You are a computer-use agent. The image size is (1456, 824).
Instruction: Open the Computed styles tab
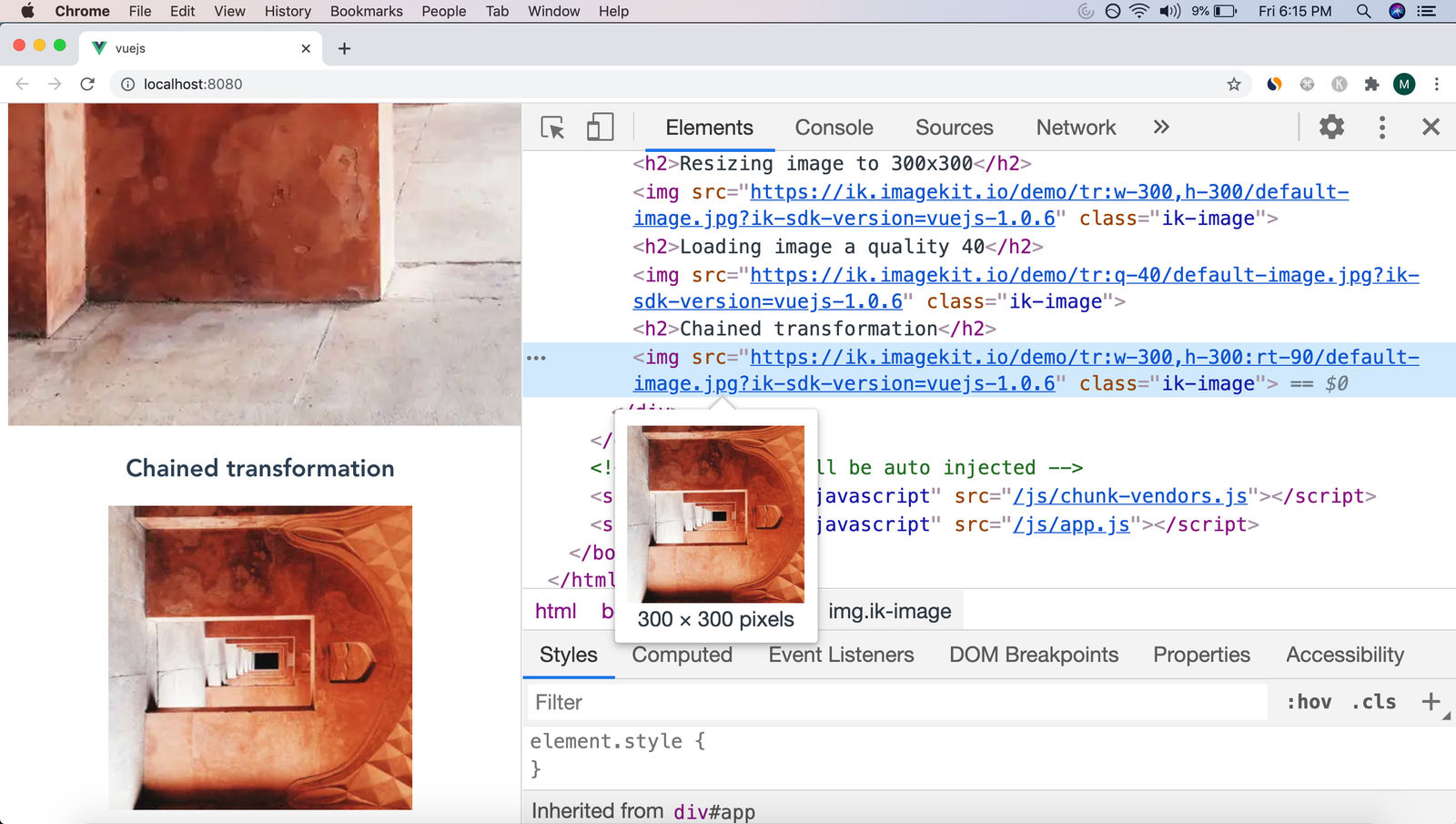click(682, 655)
